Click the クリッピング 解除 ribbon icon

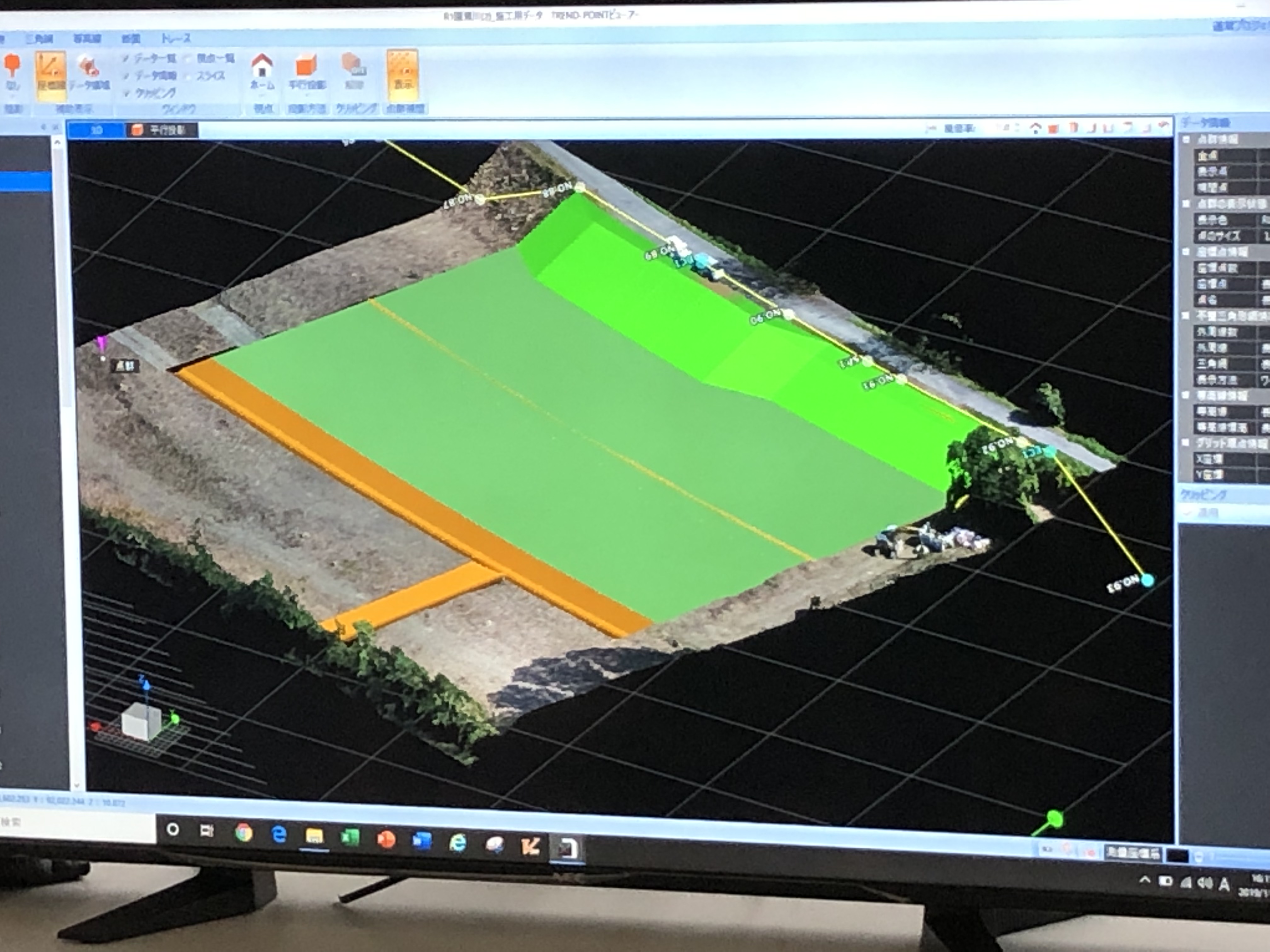coord(354,72)
